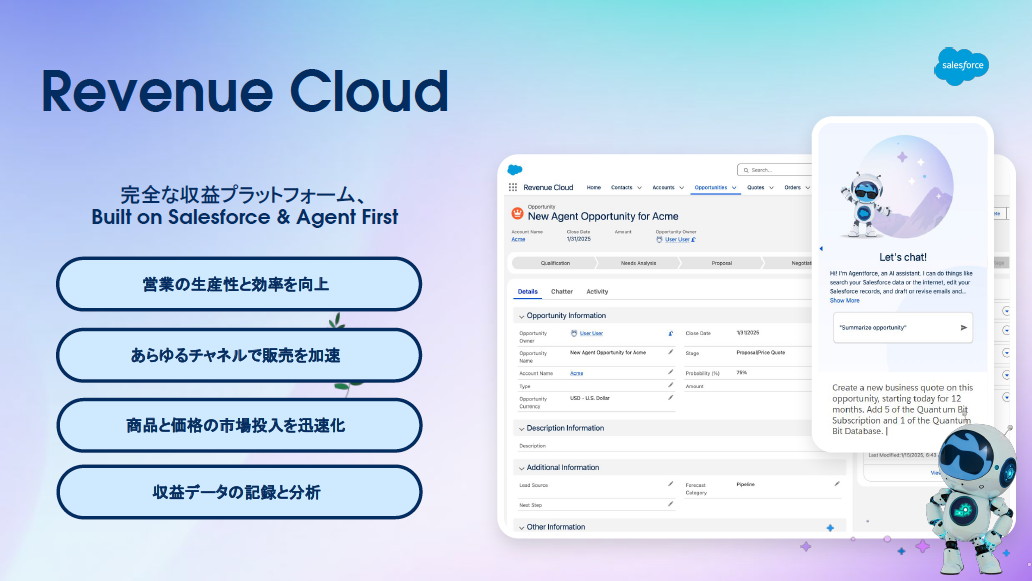The width and height of the screenshot is (1032, 581).
Task: Click the blue arrow on the chat panel's left edge
Action: click(821, 249)
